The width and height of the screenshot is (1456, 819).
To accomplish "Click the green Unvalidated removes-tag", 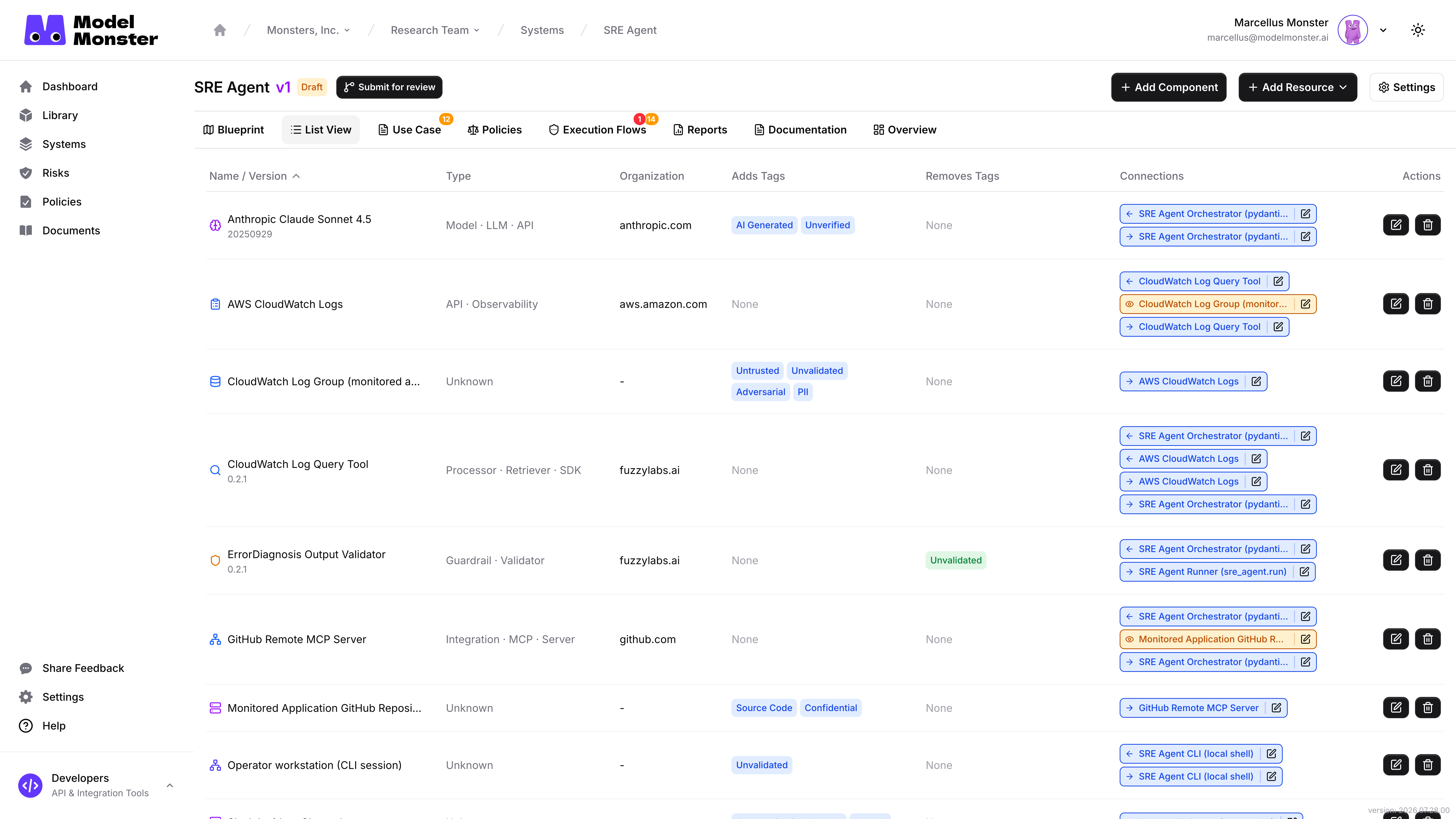I will point(956,560).
